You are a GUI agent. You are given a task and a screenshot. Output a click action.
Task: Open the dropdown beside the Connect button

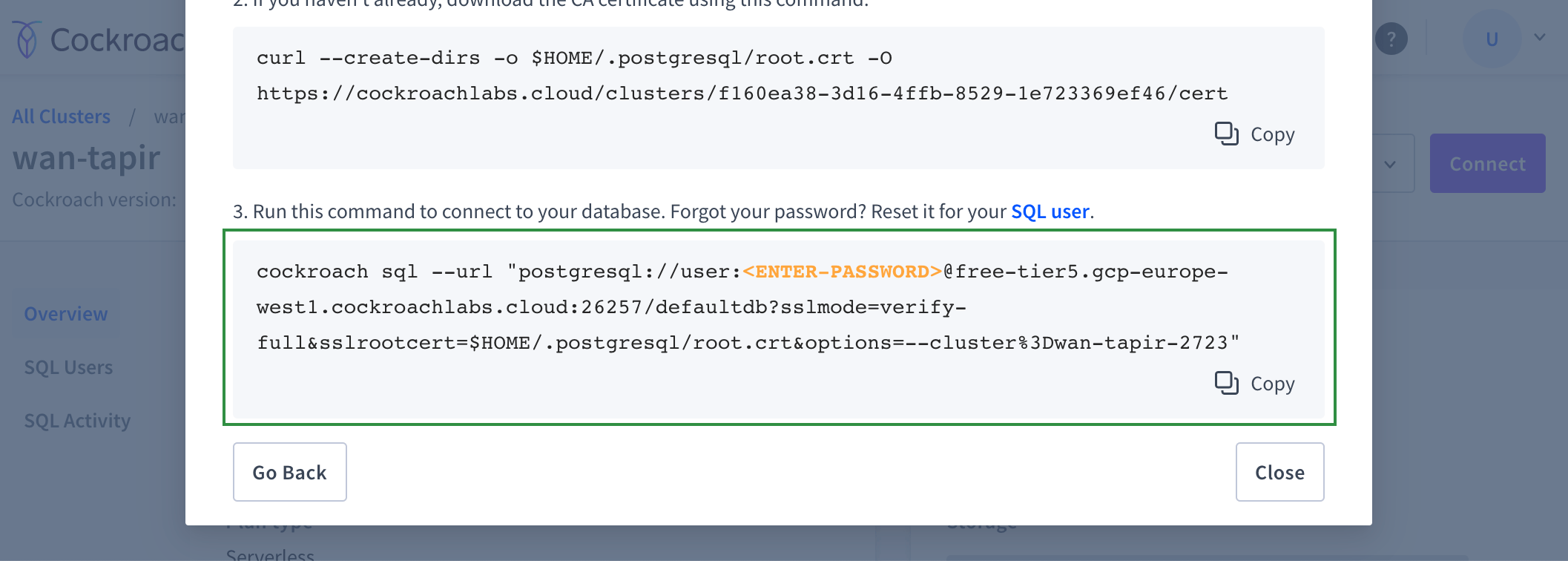(x=1391, y=164)
